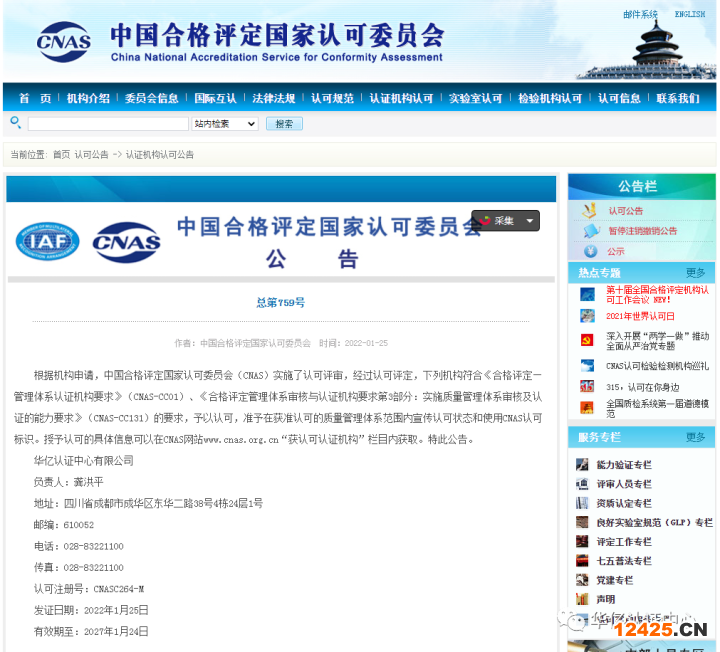Click the CNAS logo in header
The height and width of the screenshot is (652, 720).
[64, 42]
